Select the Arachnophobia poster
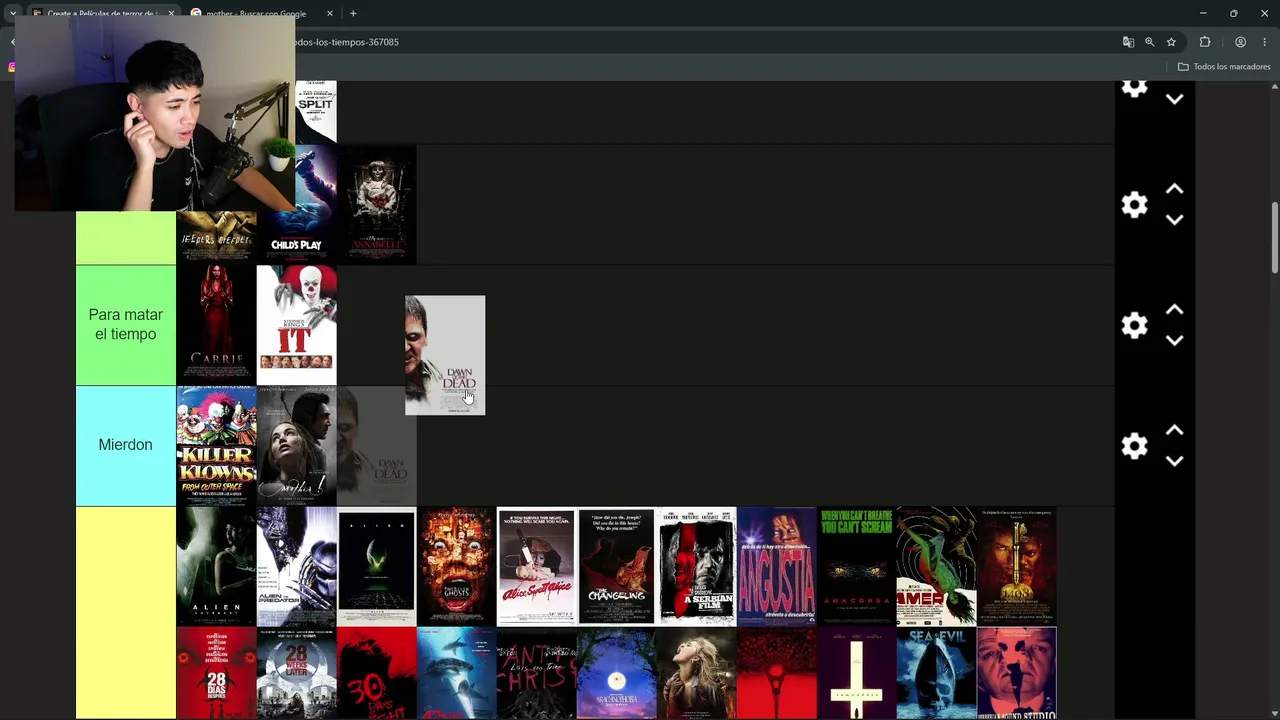Viewport: 1280px width, 720px height. click(617, 673)
